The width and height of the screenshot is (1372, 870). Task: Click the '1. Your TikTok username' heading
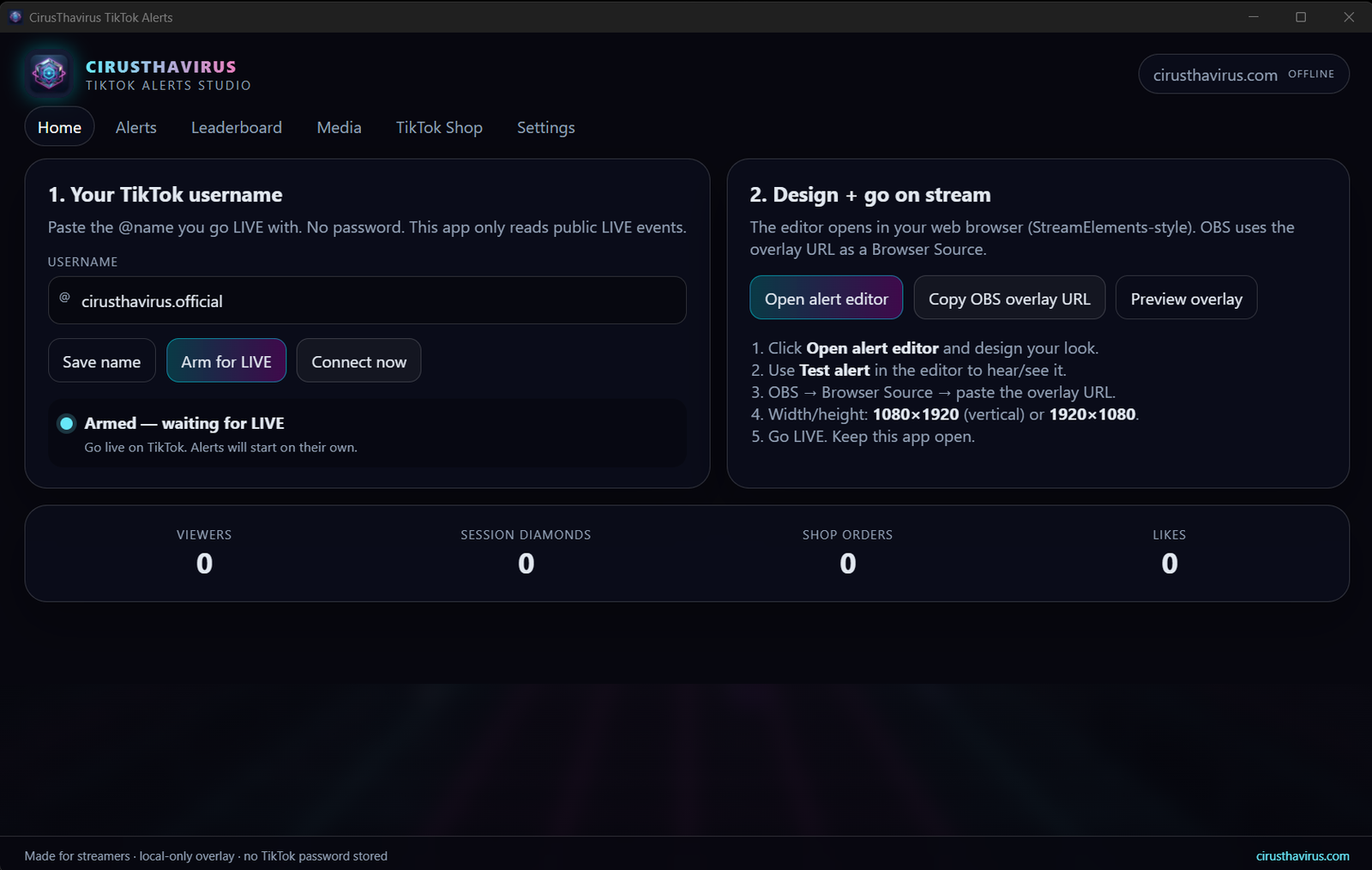click(x=165, y=195)
